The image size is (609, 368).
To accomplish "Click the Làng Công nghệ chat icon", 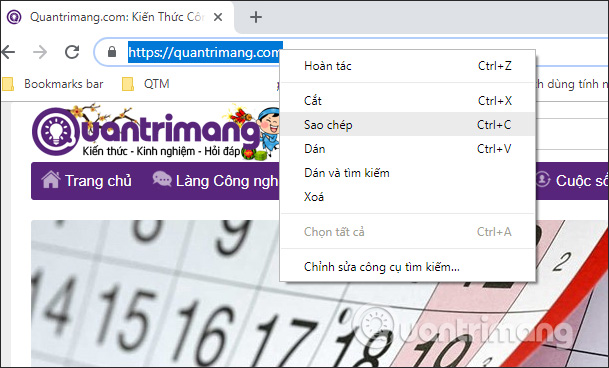I will coord(162,179).
